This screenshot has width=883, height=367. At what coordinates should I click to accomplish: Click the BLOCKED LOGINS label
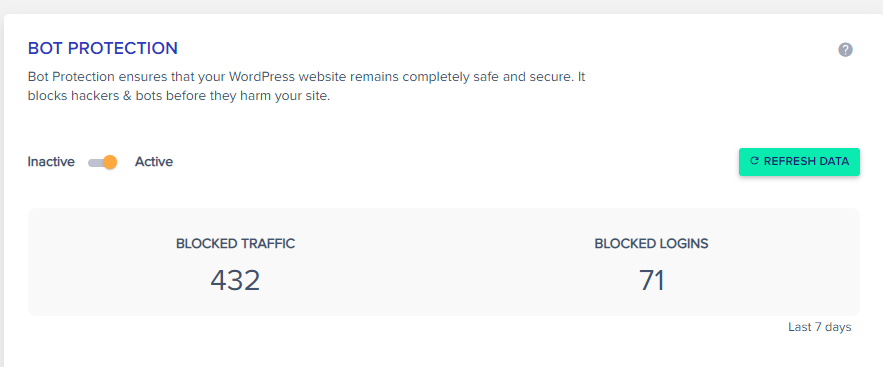tap(652, 244)
